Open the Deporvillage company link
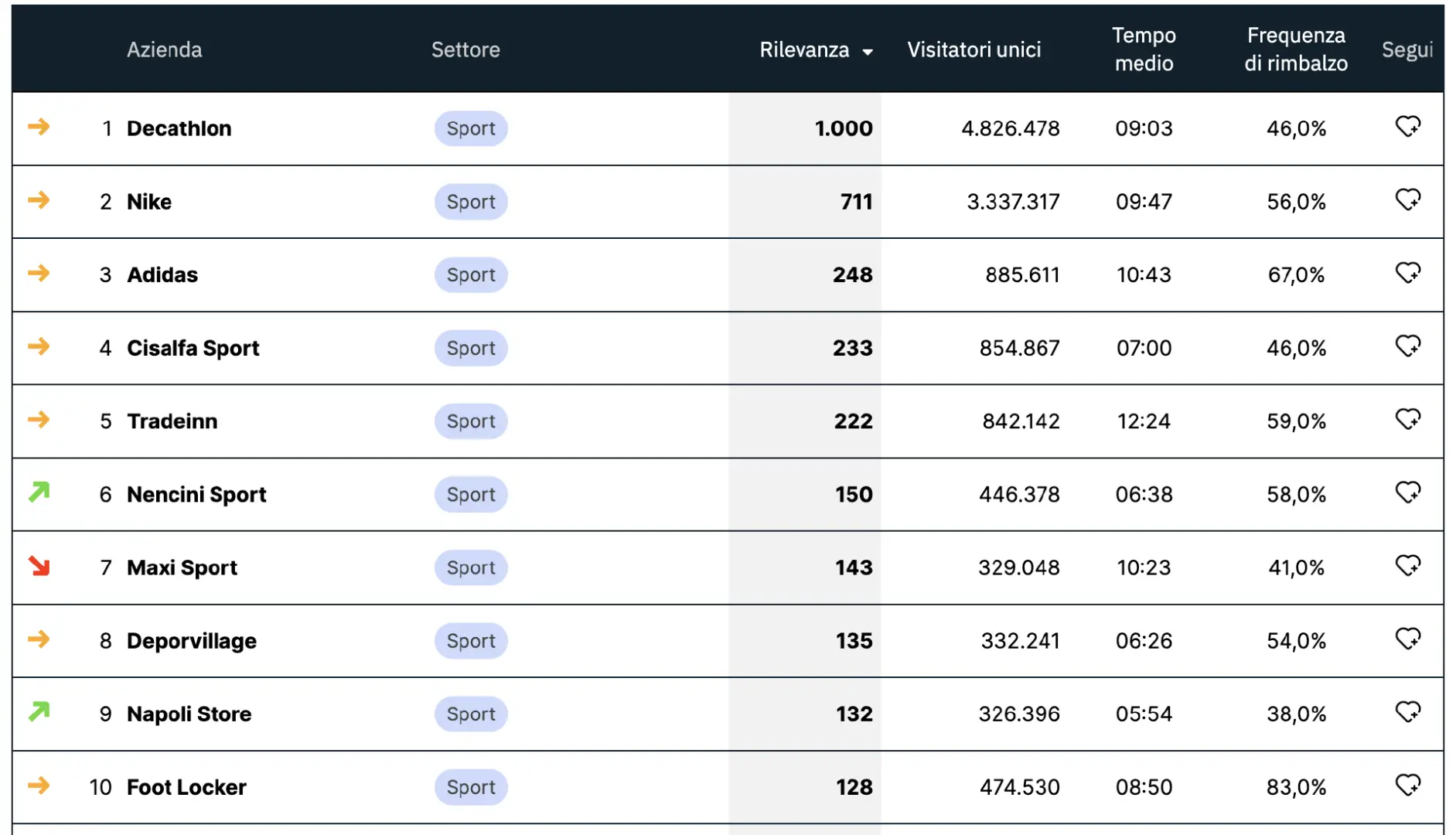 [x=192, y=641]
